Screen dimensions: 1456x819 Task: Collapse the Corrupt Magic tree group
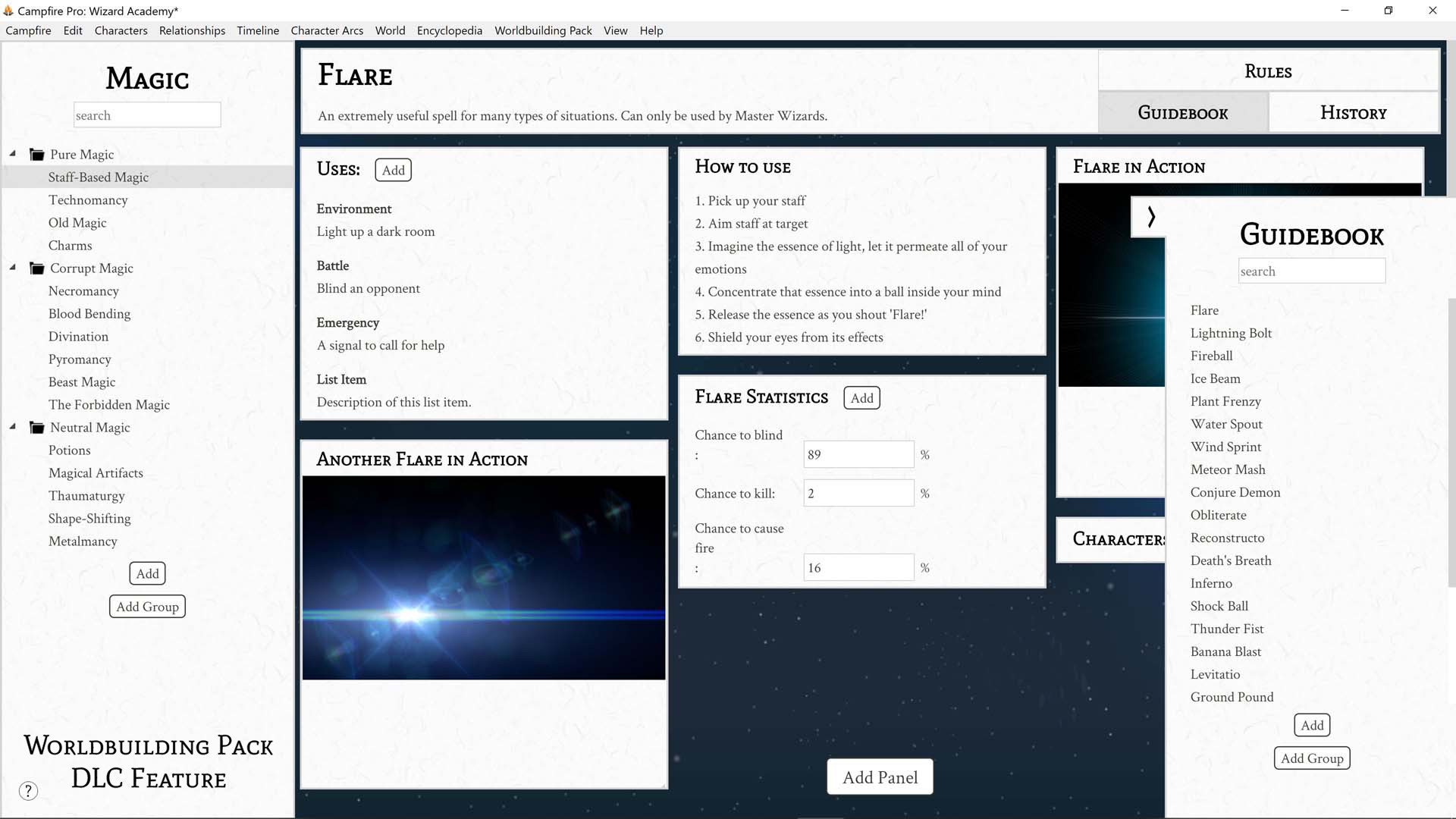point(12,266)
